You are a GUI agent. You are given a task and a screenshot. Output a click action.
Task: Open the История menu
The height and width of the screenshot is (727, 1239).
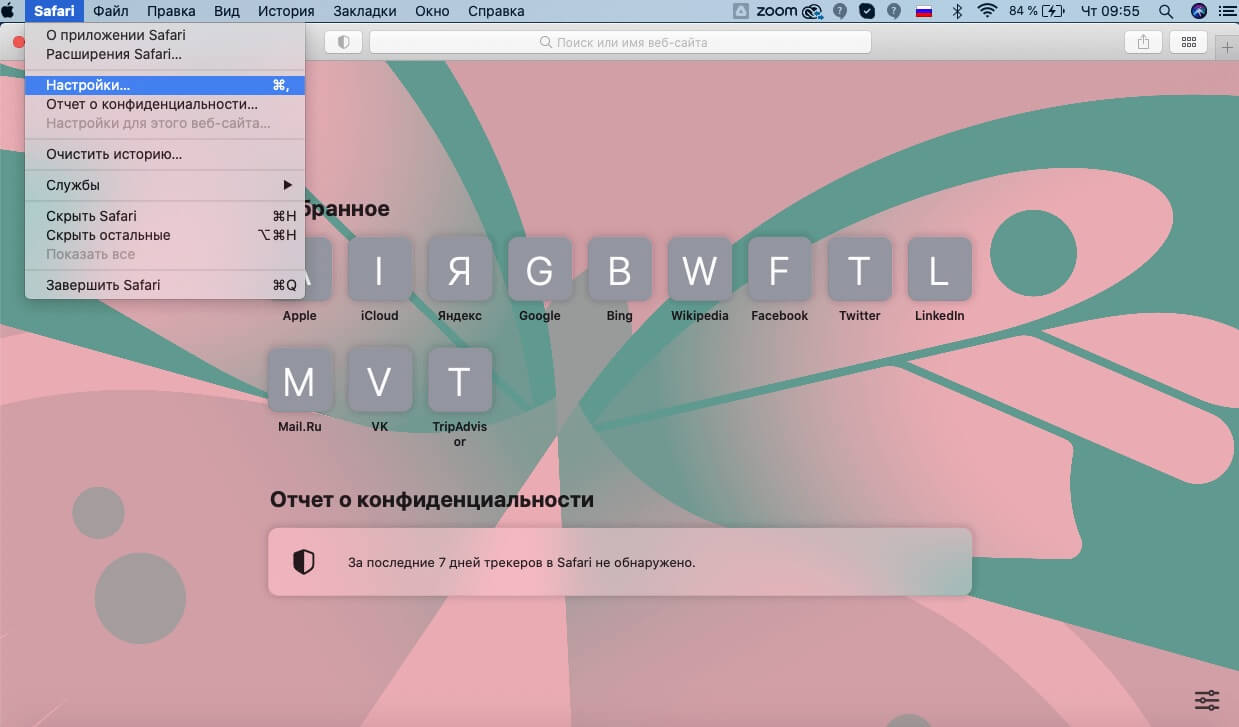coord(286,11)
